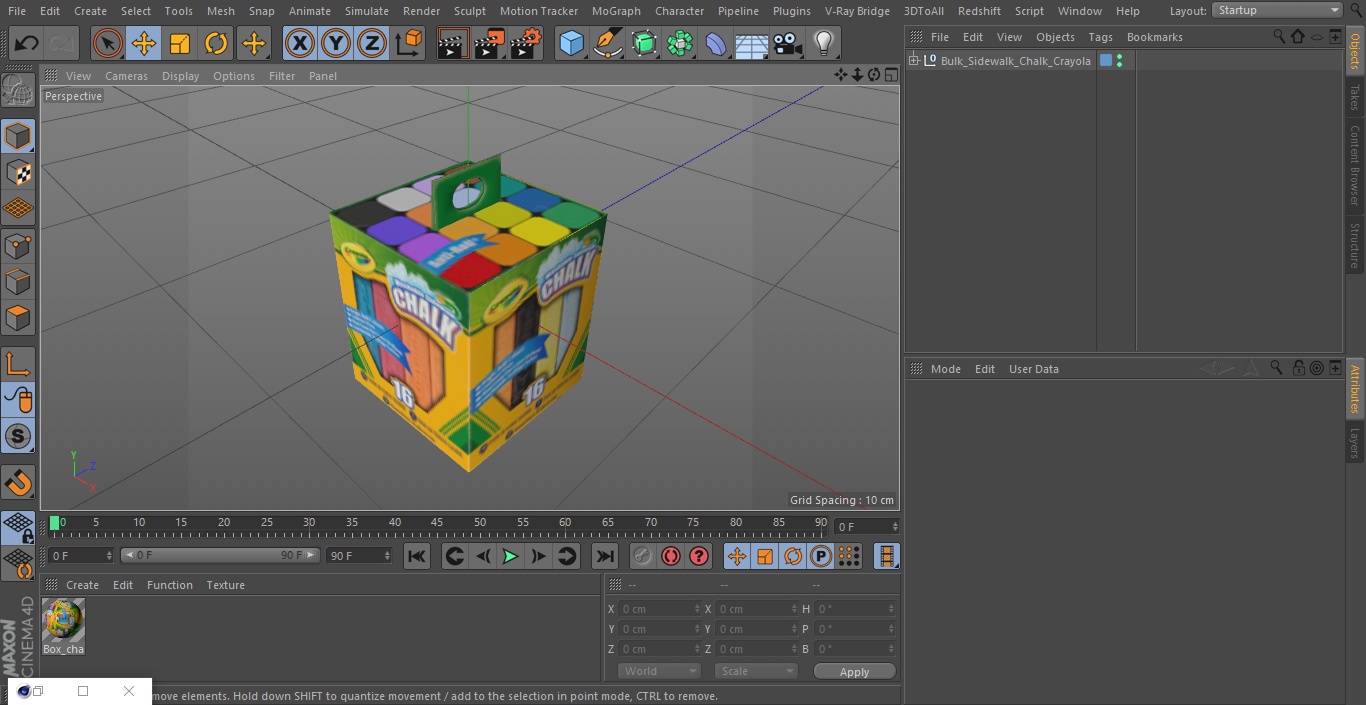This screenshot has height=705, width=1366.
Task: Step the end frame 90 F spinner
Action: tap(386, 555)
